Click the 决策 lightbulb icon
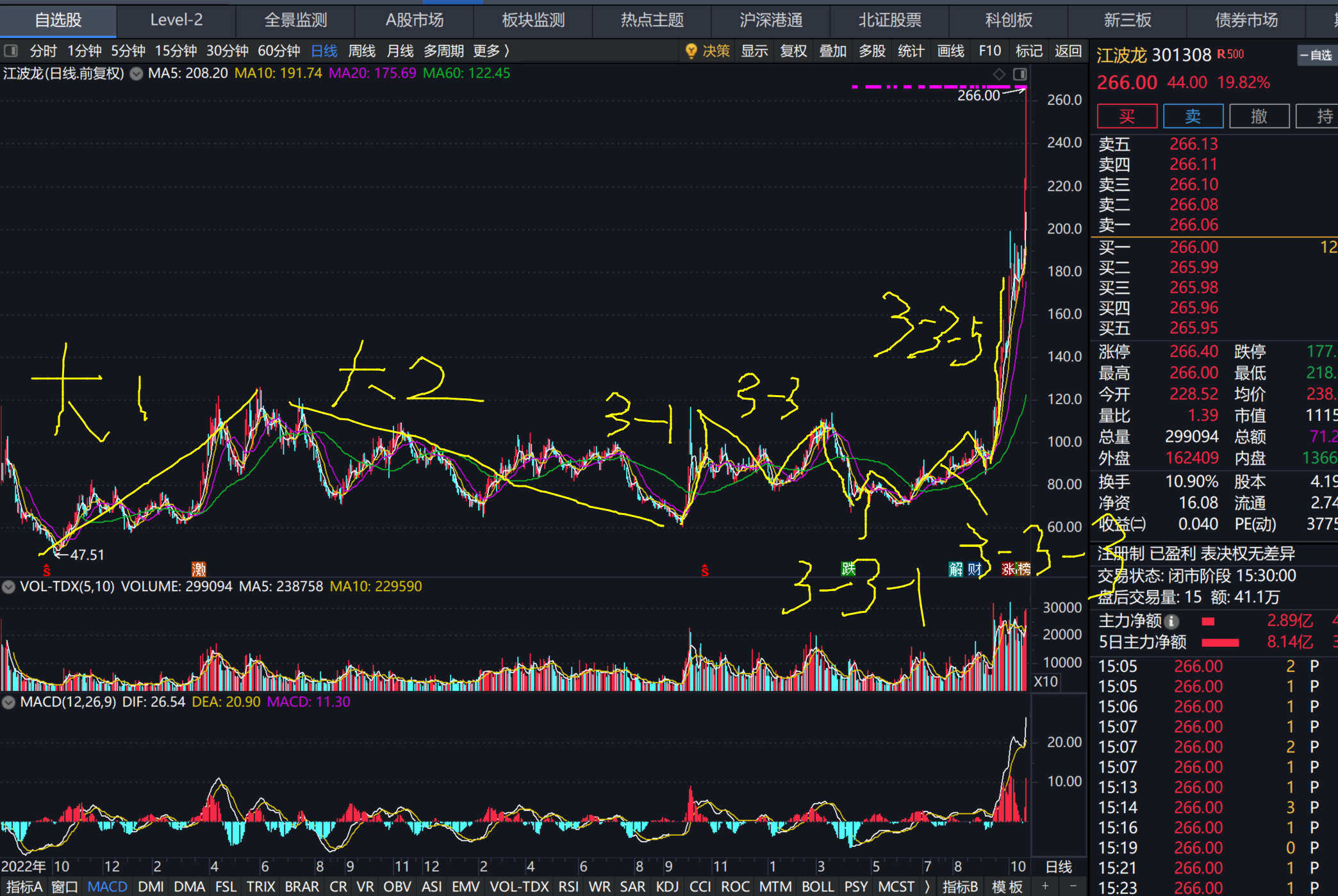 tap(691, 51)
